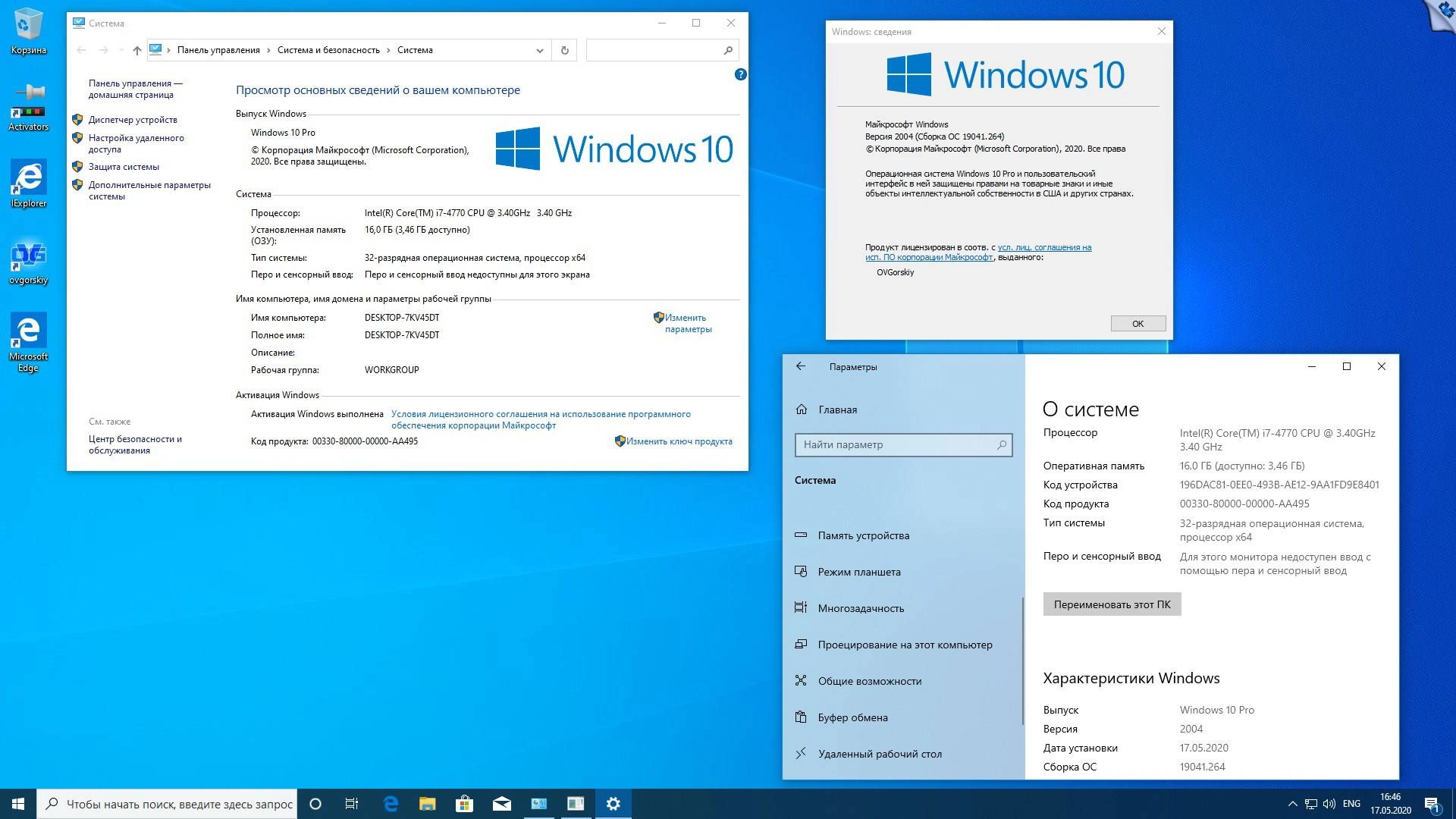The width and height of the screenshot is (1456, 819).
Task: Open the Изменить ключ продукта link
Action: pos(679,441)
